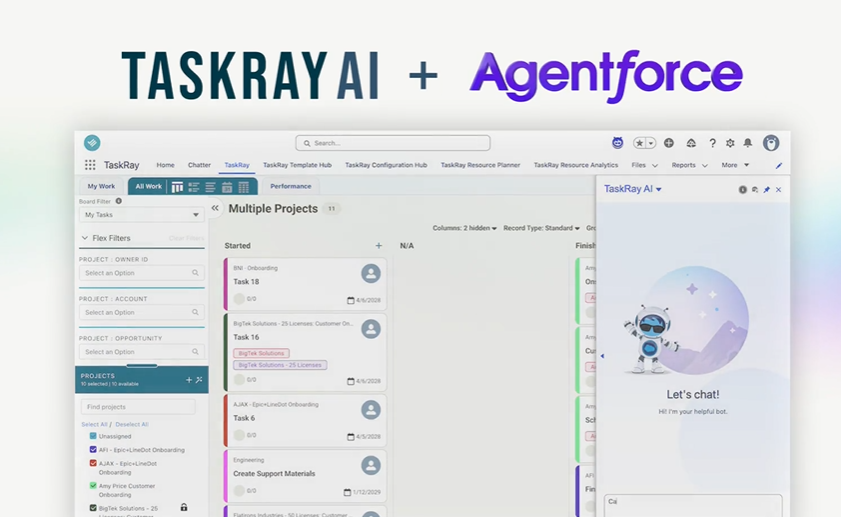The image size is (841, 517).
Task: Click the Board Filter info icon
Action: point(119,201)
